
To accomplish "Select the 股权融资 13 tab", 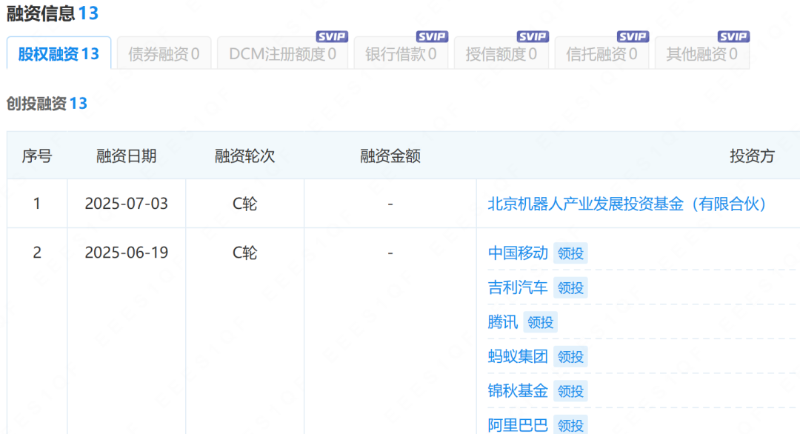I will point(58,54).
